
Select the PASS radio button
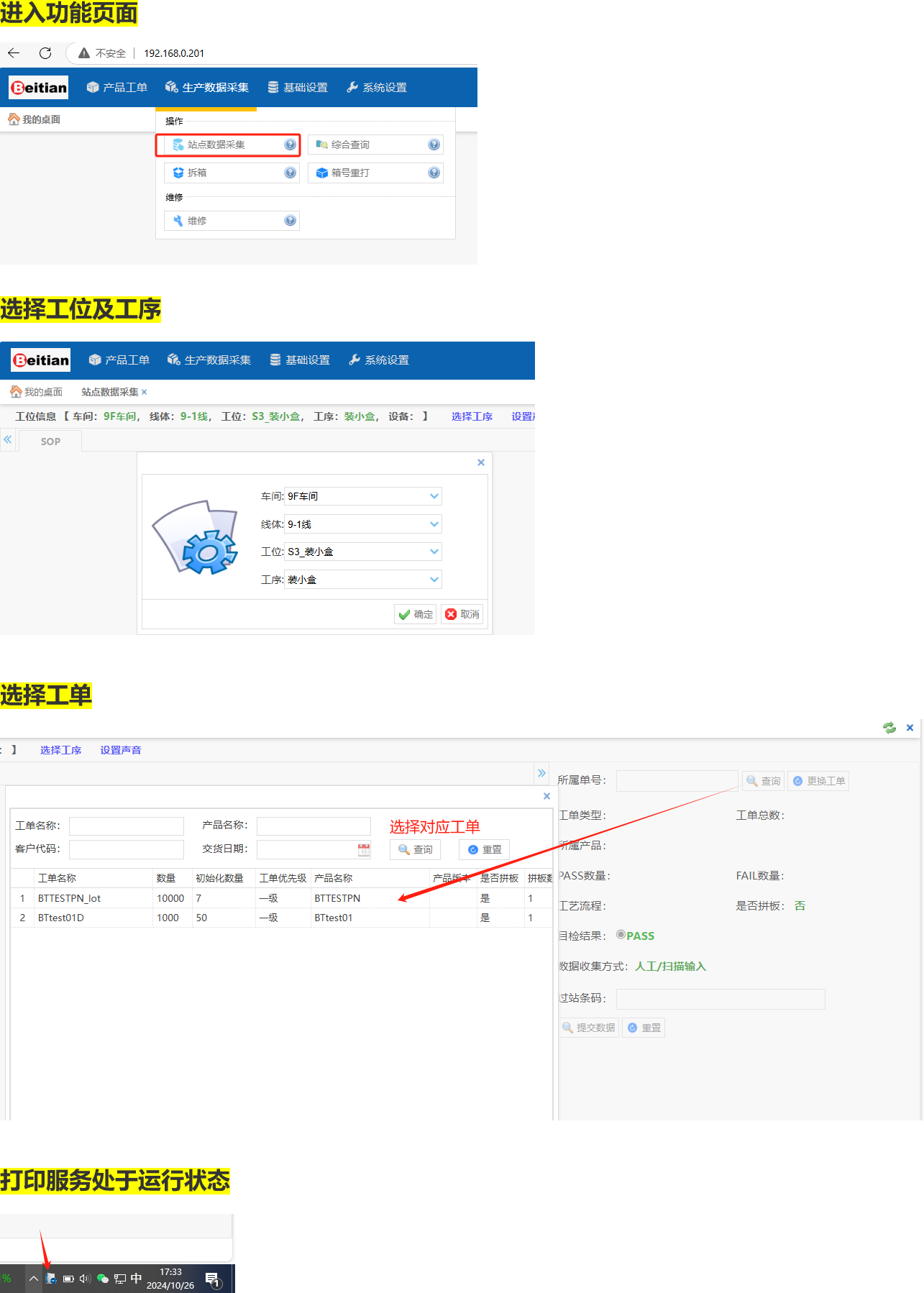(x=621, y=935)
